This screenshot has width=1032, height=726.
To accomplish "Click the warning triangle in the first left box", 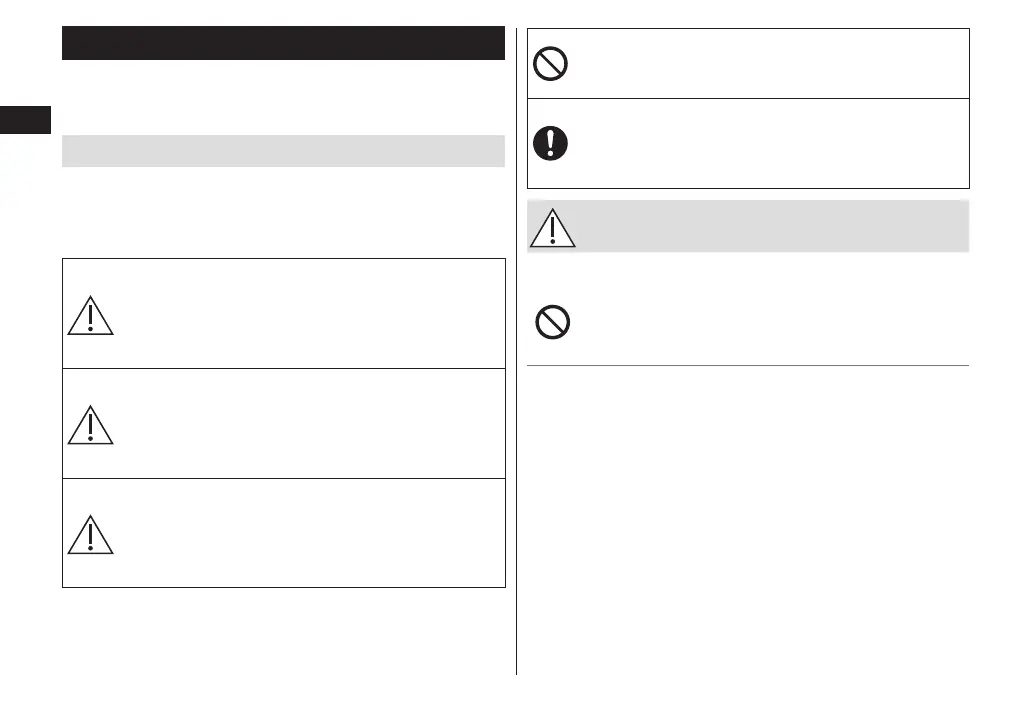I will point(91,316).
